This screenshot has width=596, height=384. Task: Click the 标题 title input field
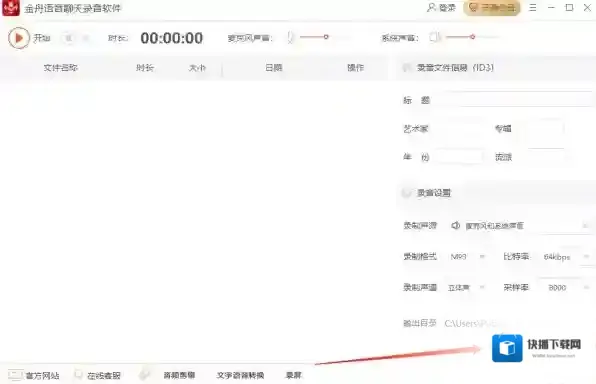point(515,100)
